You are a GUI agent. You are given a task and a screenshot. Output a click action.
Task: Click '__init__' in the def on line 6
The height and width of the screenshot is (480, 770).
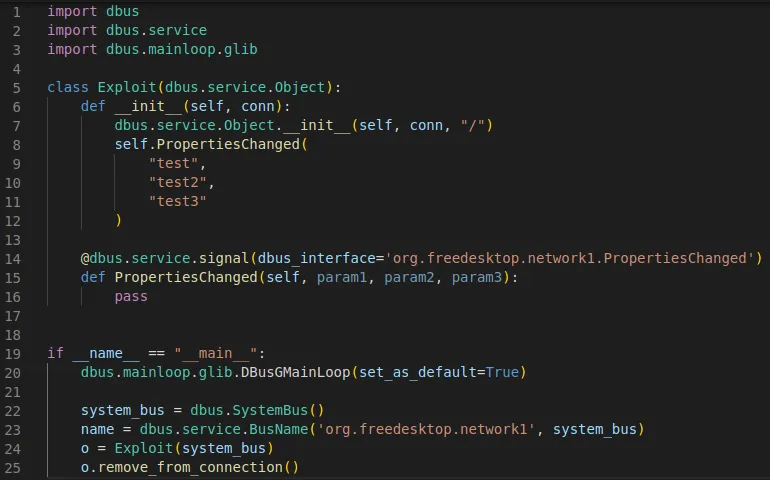pos(148,107)
